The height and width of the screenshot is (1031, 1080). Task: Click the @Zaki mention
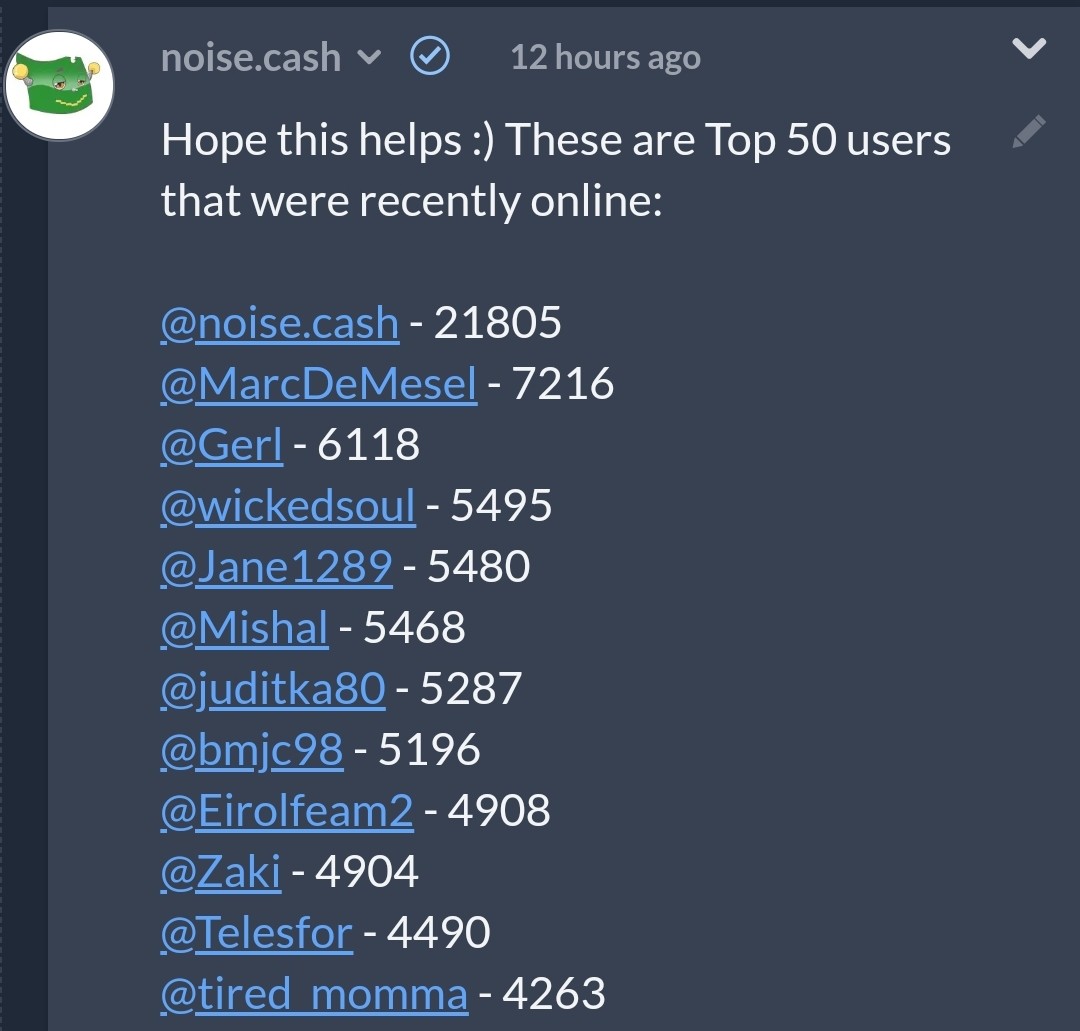click(220, 871)
